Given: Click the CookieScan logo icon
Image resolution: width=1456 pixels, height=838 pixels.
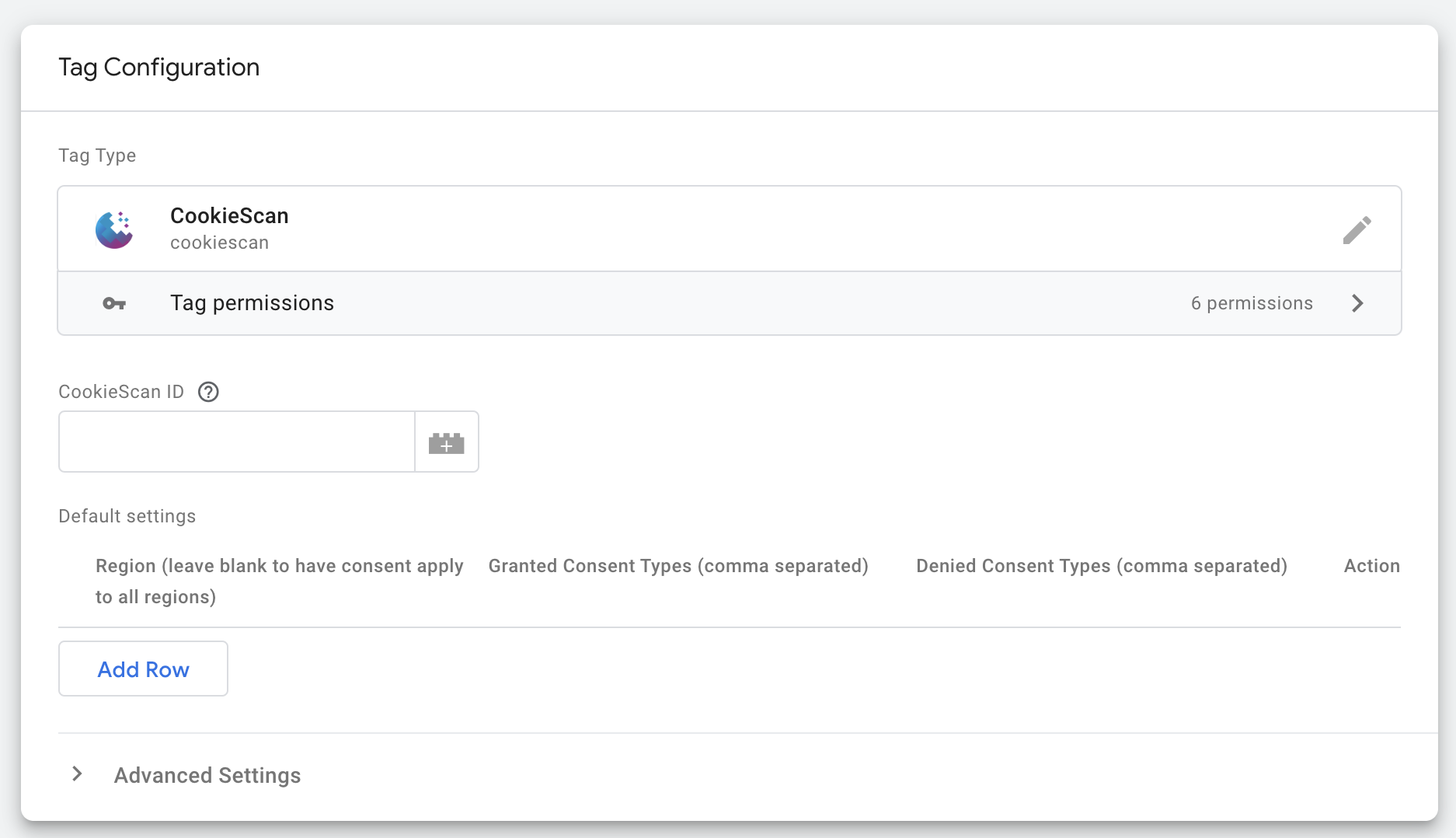Looking at the screenshot, I should pyautogui.click(x=114, y=229).
